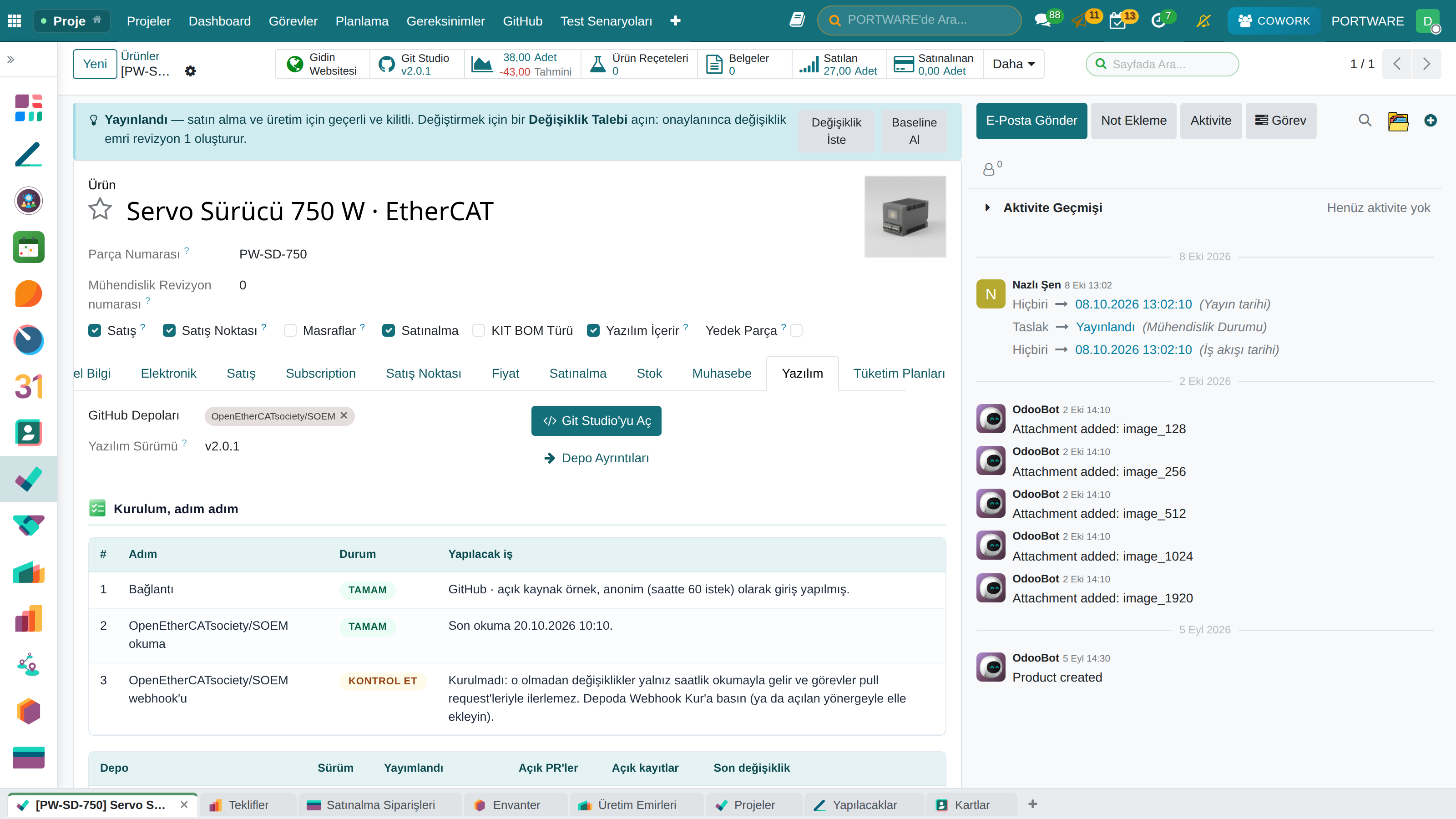Enable the Yedek Parça checkbox

coord(796,330)
